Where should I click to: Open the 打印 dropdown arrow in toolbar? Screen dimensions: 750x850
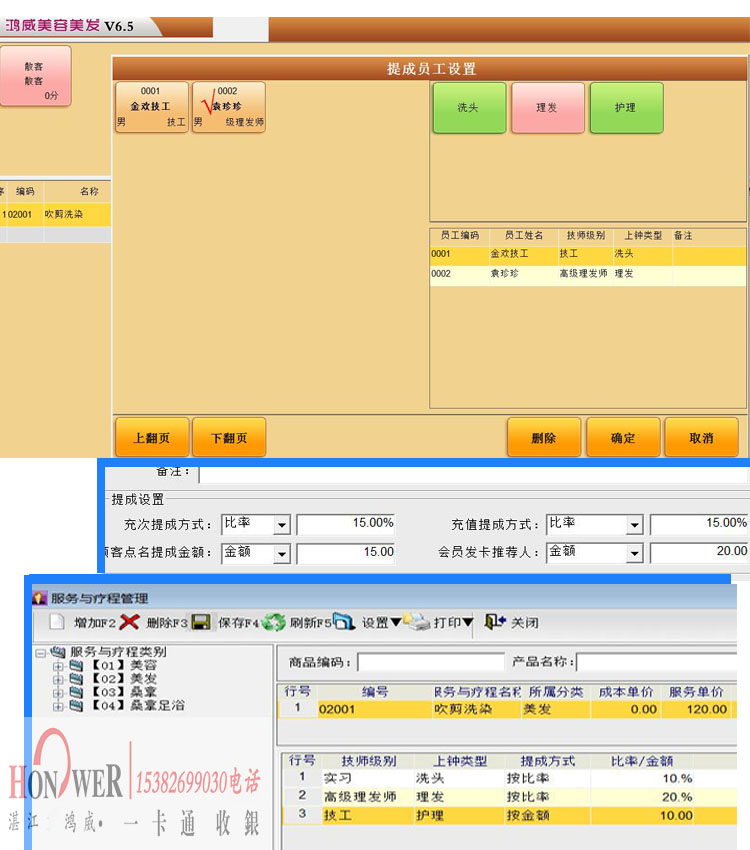(x=468, y=622)
